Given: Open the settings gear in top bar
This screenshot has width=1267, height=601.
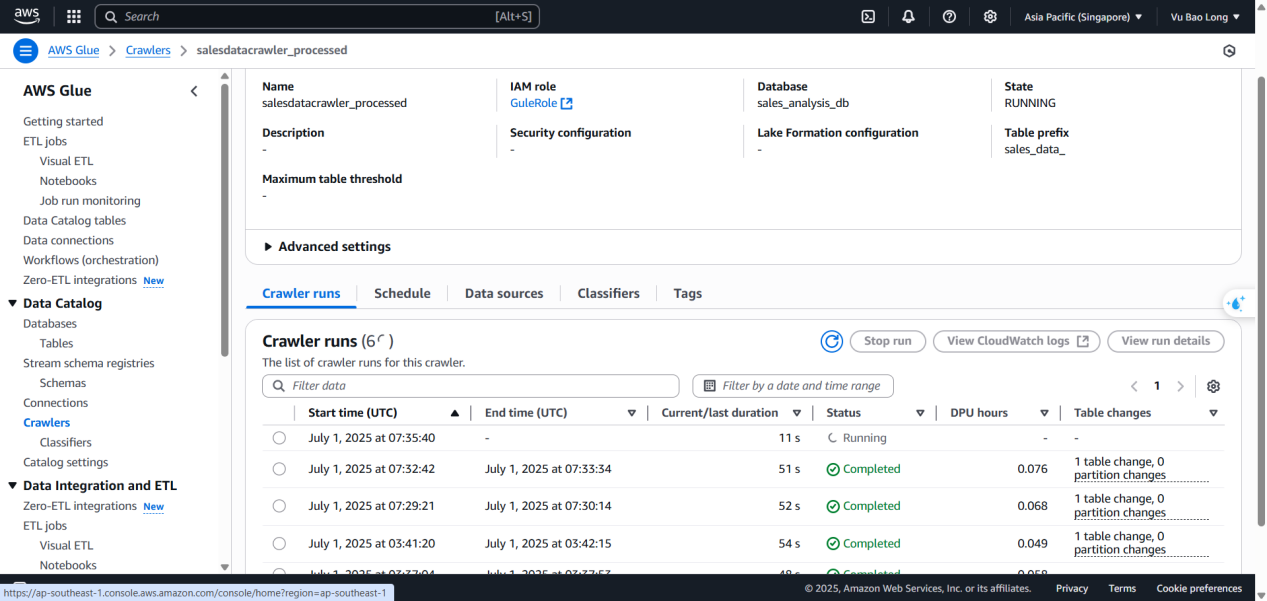Looking at the screenshot, I should [x=990, y=17].
